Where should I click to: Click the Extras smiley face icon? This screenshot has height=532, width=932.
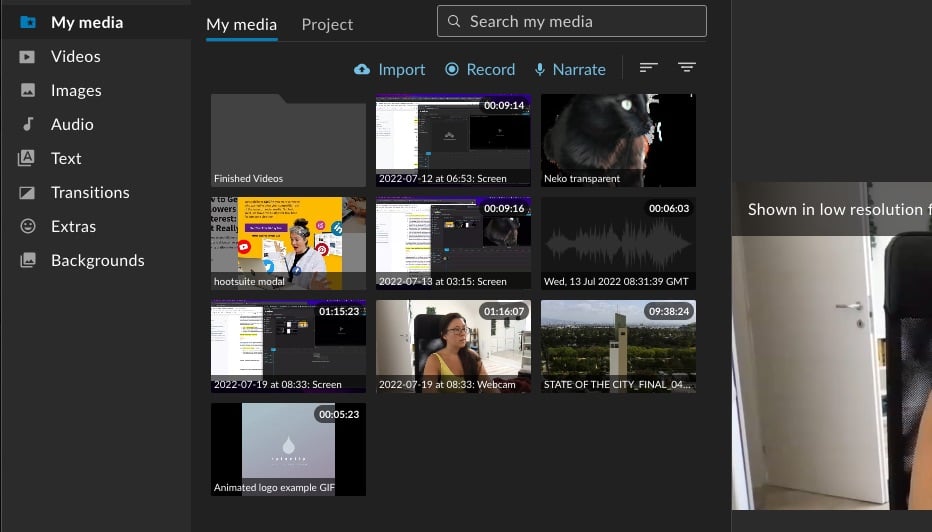[x=28, y=226]
